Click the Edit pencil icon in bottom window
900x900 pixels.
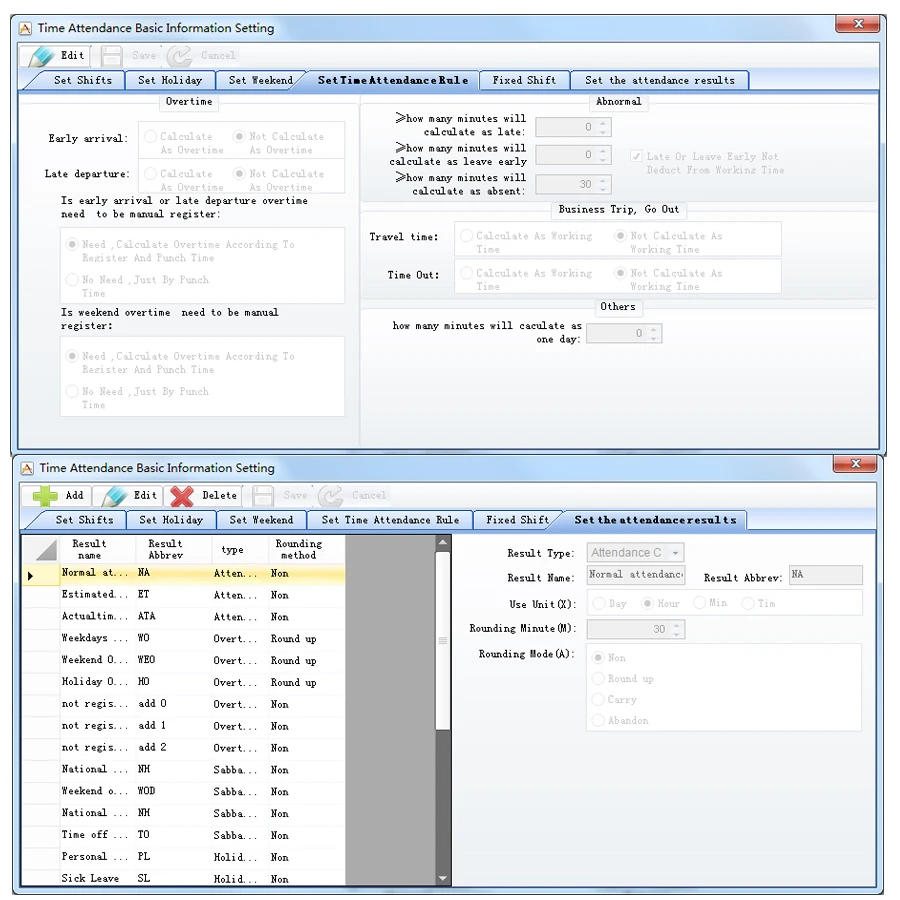[114, 496]
